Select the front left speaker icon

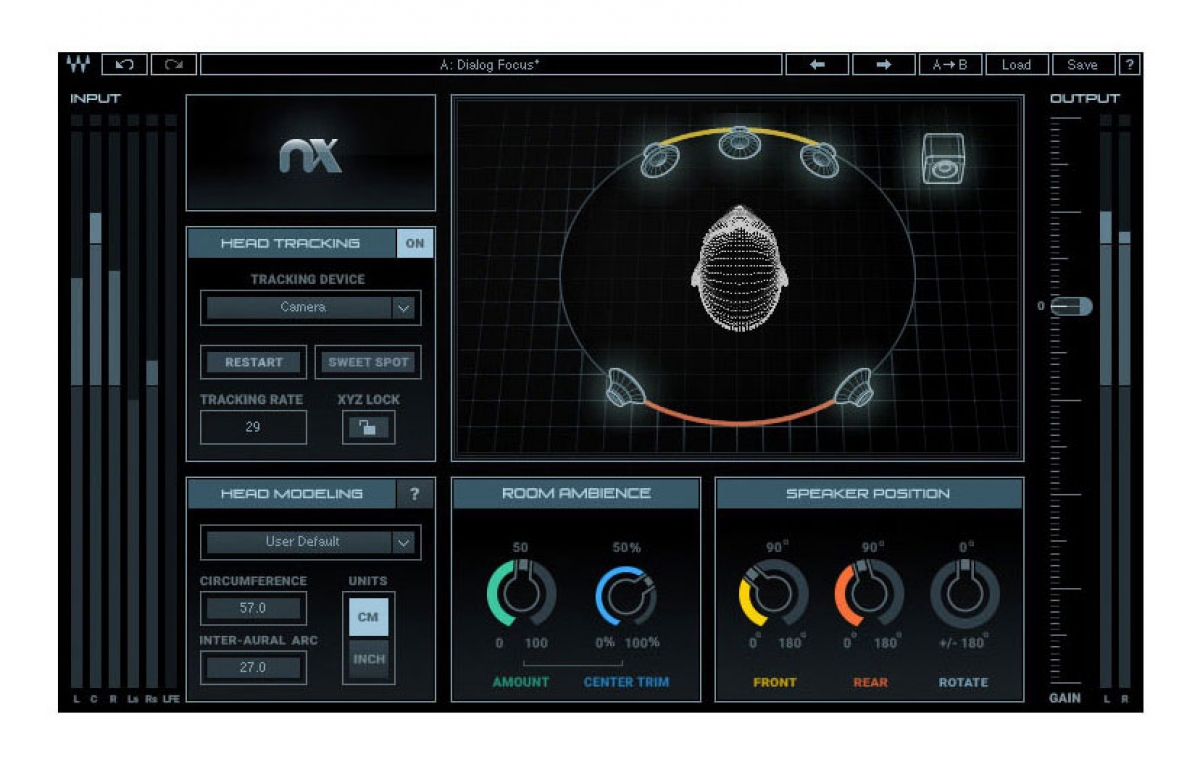tap(661, 158)
